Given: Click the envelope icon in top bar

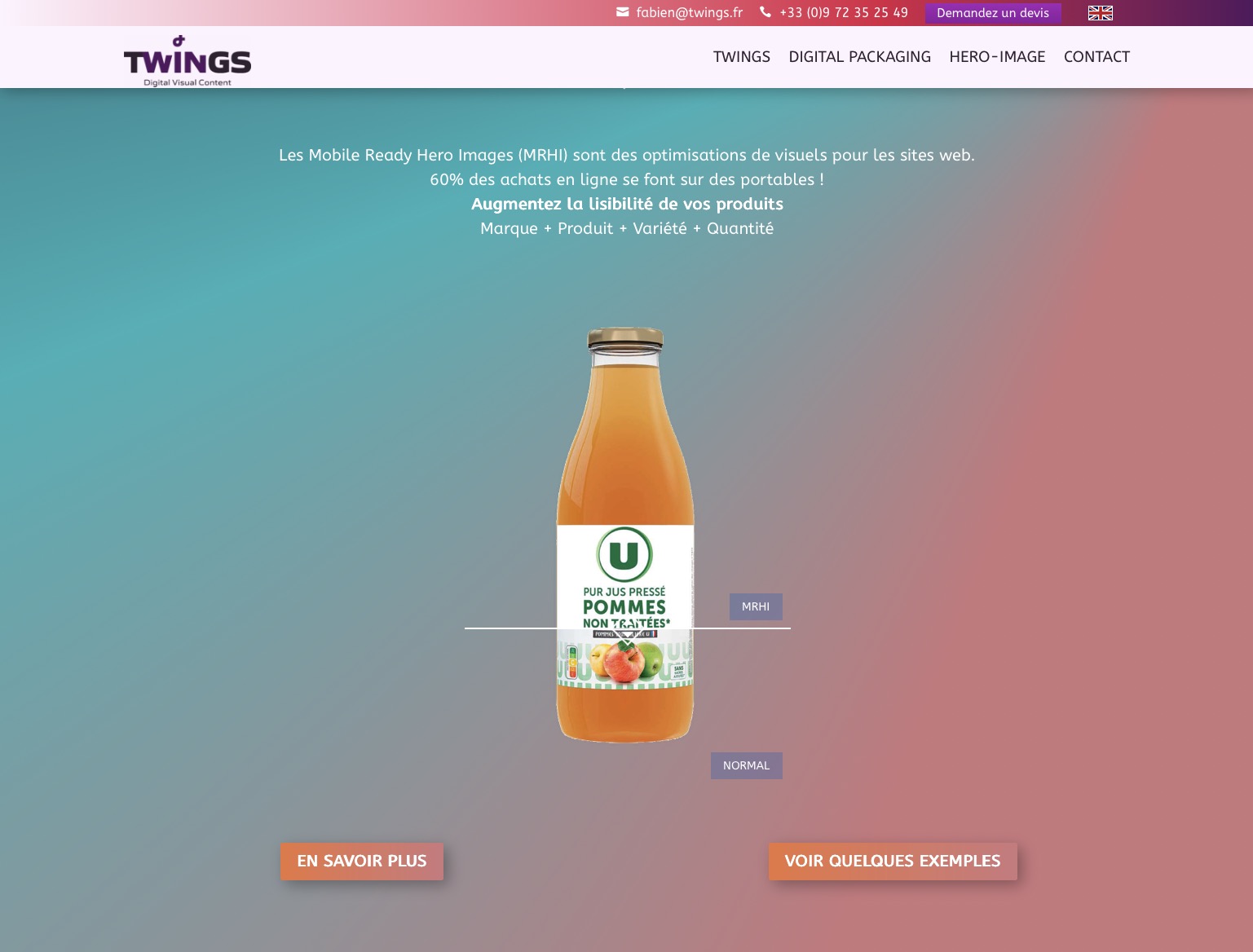Looking at the screenshot, I should (x=623, y=12).
